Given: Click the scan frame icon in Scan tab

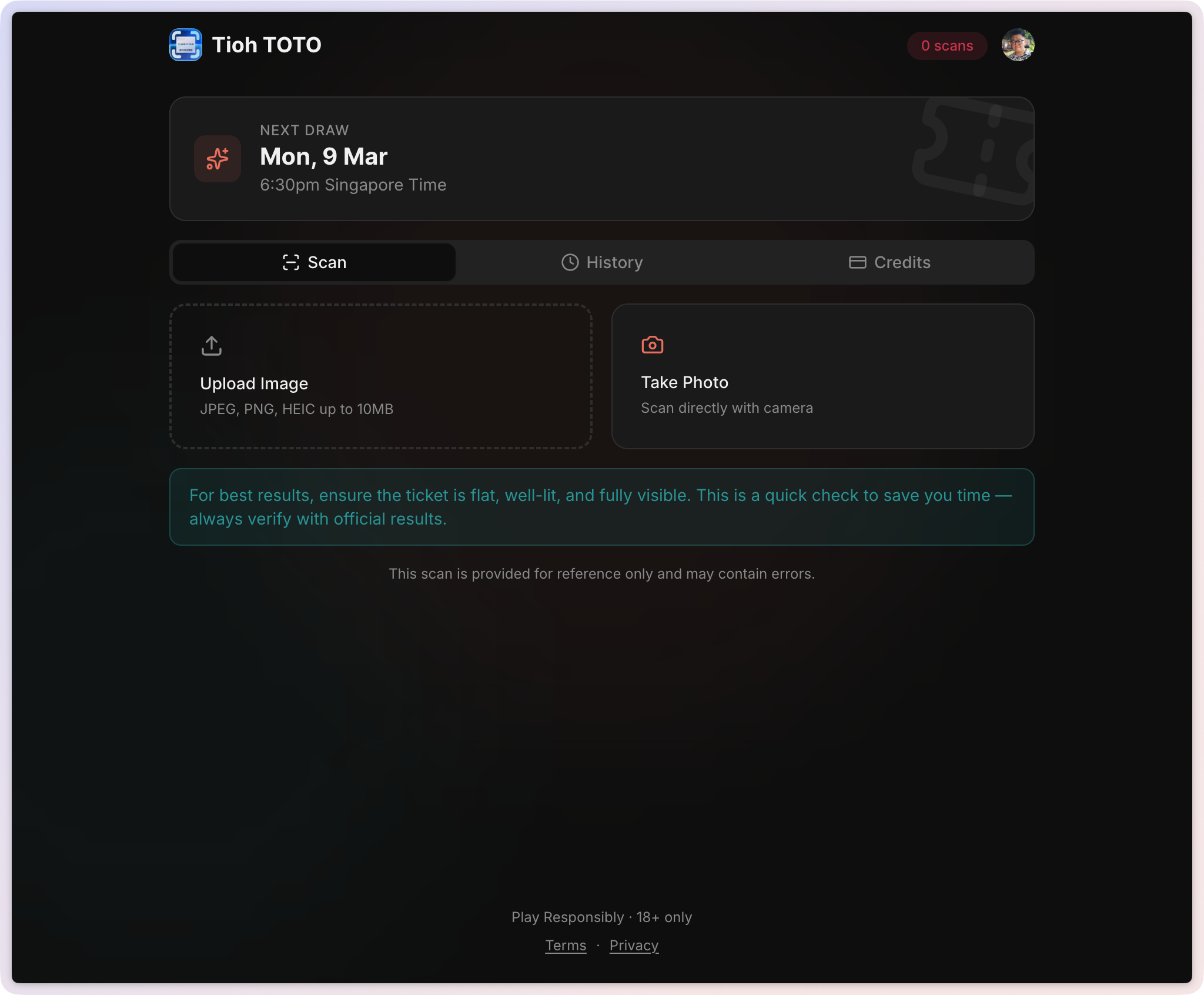Looking at the screenshot, I should (x=291, y=262).
